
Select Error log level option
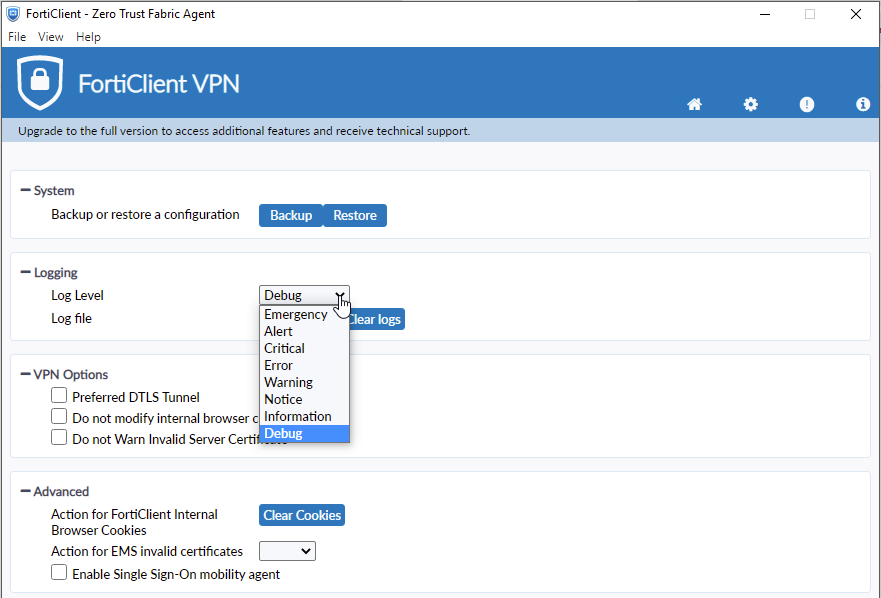pyautogui.click(x=304, y=365)
